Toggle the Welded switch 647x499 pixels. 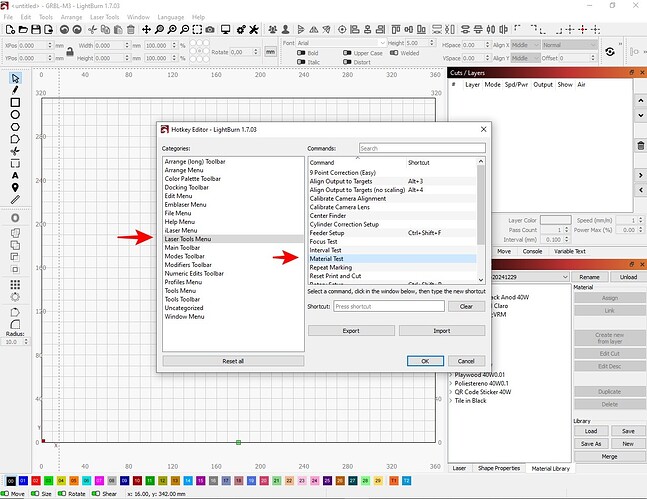coord(394,53)
